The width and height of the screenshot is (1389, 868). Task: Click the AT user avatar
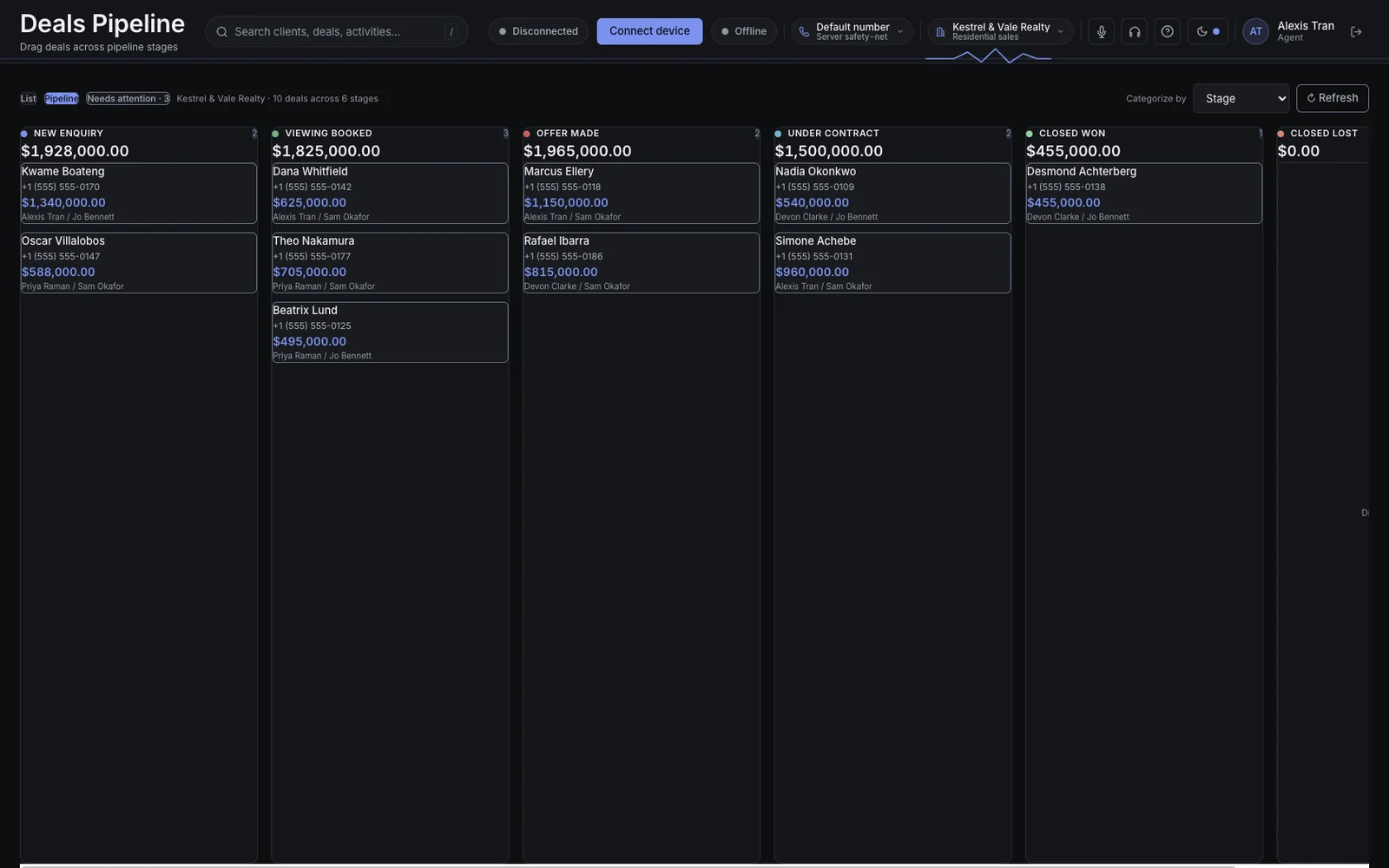pyautogui.click(x=1255, y=31)
